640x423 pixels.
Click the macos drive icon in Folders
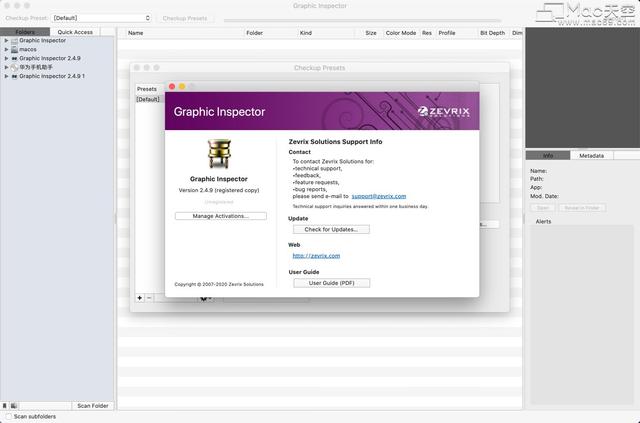coord(14,49)
